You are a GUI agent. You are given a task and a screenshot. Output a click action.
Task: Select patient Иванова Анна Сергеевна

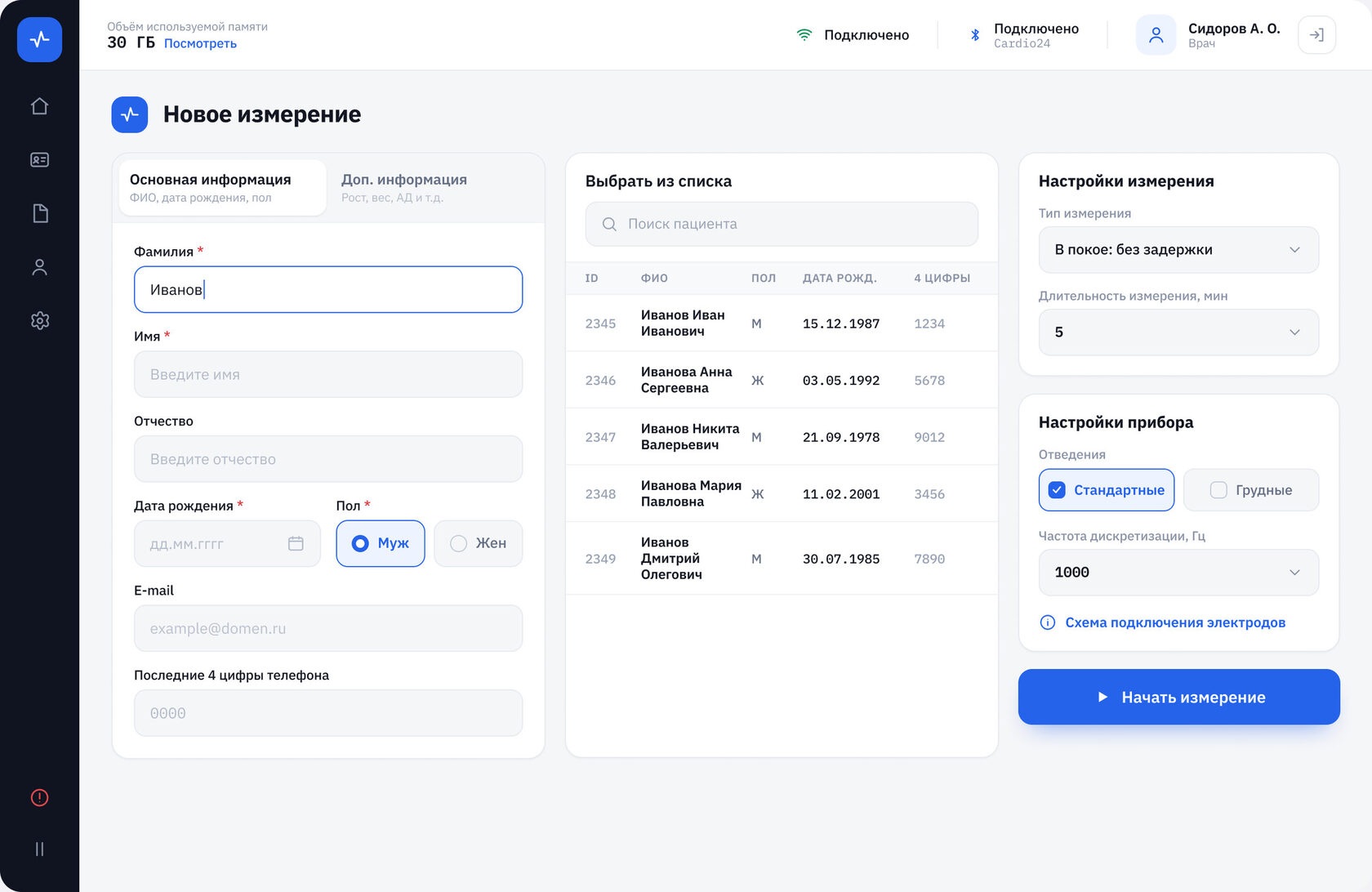[782, 380]
